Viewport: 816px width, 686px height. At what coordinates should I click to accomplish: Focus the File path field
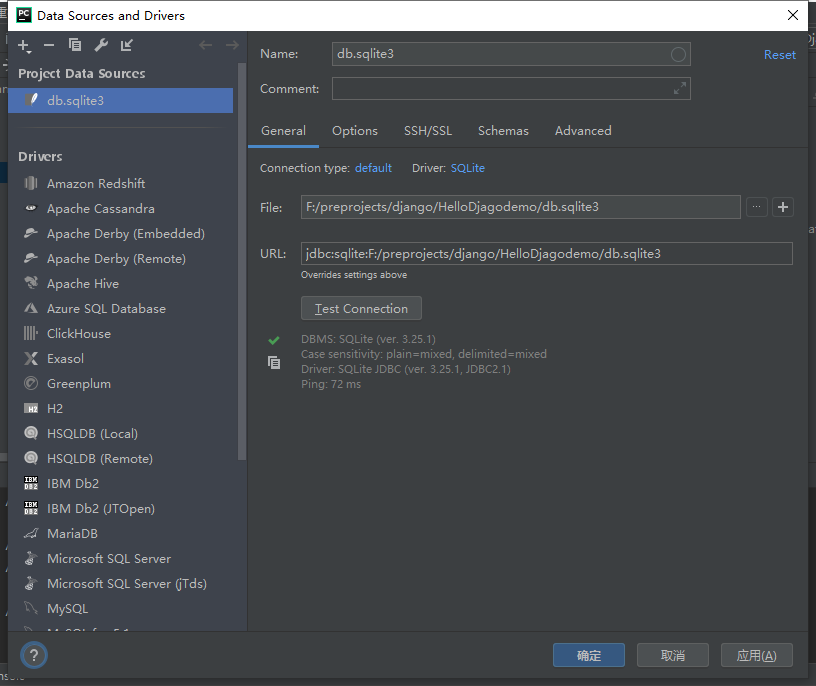pyautogui.click(x=520, y=207)
